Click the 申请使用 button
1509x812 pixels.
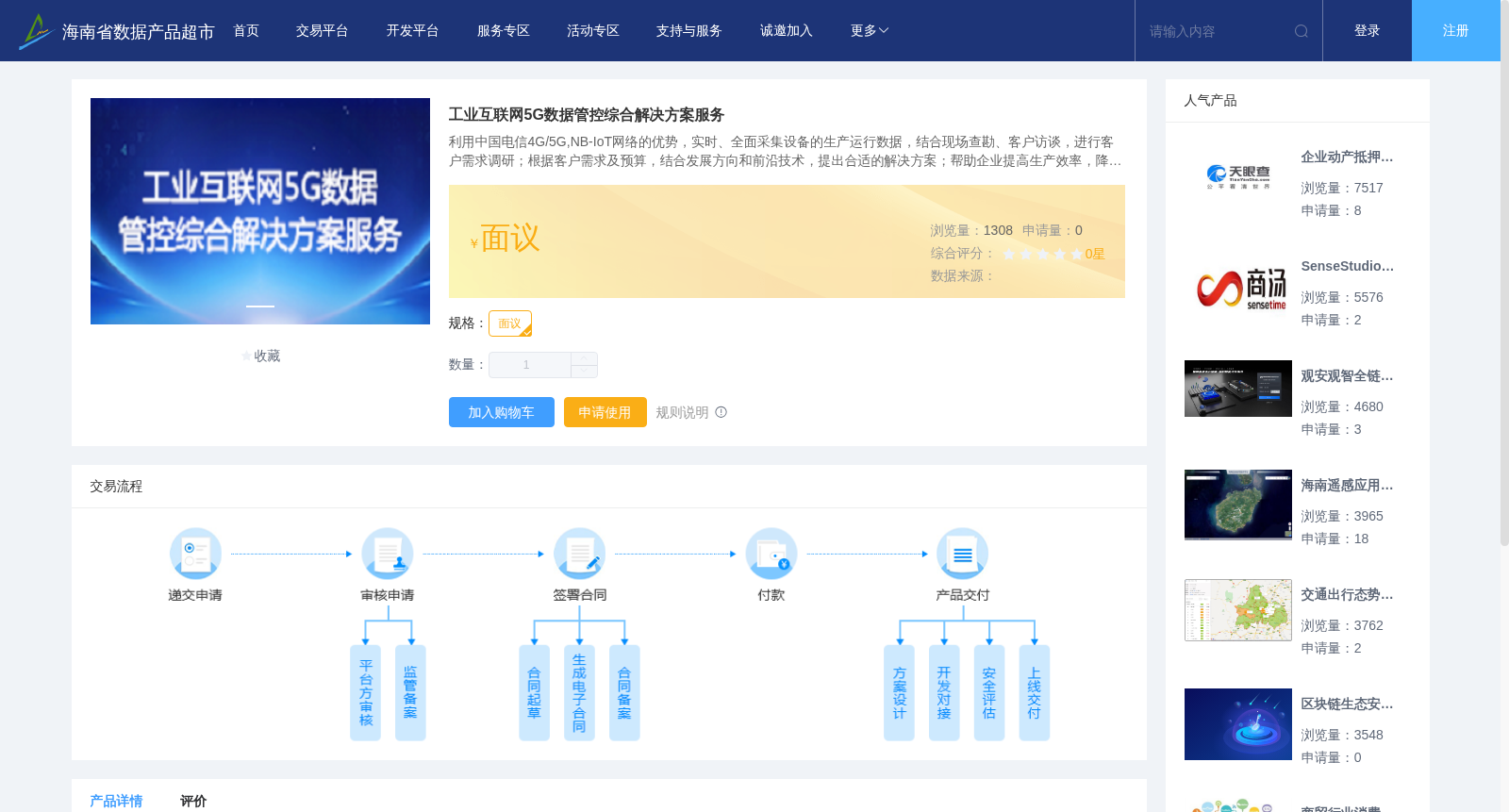click(605, 412)
